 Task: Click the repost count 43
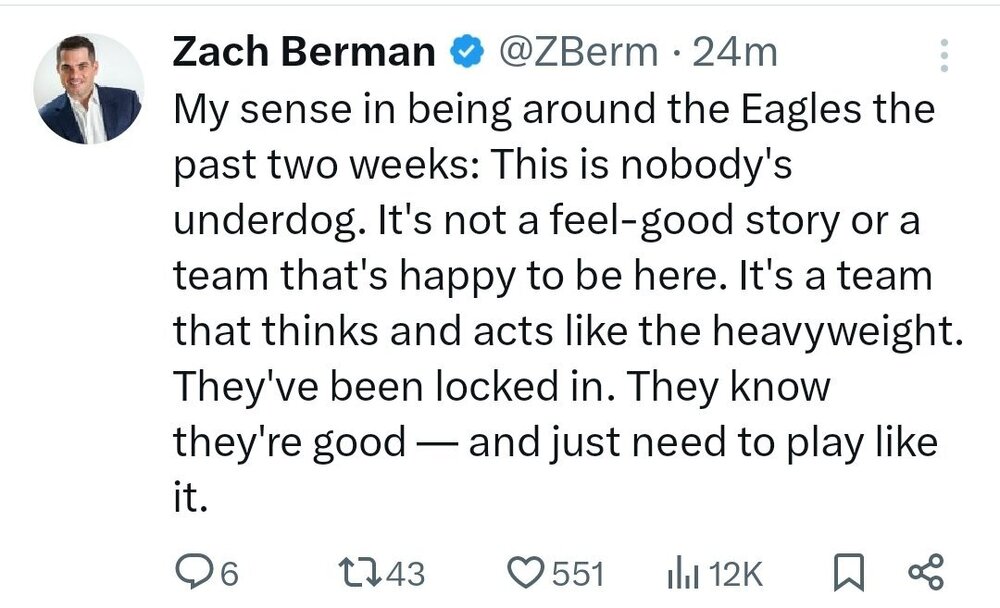(405, 574)
